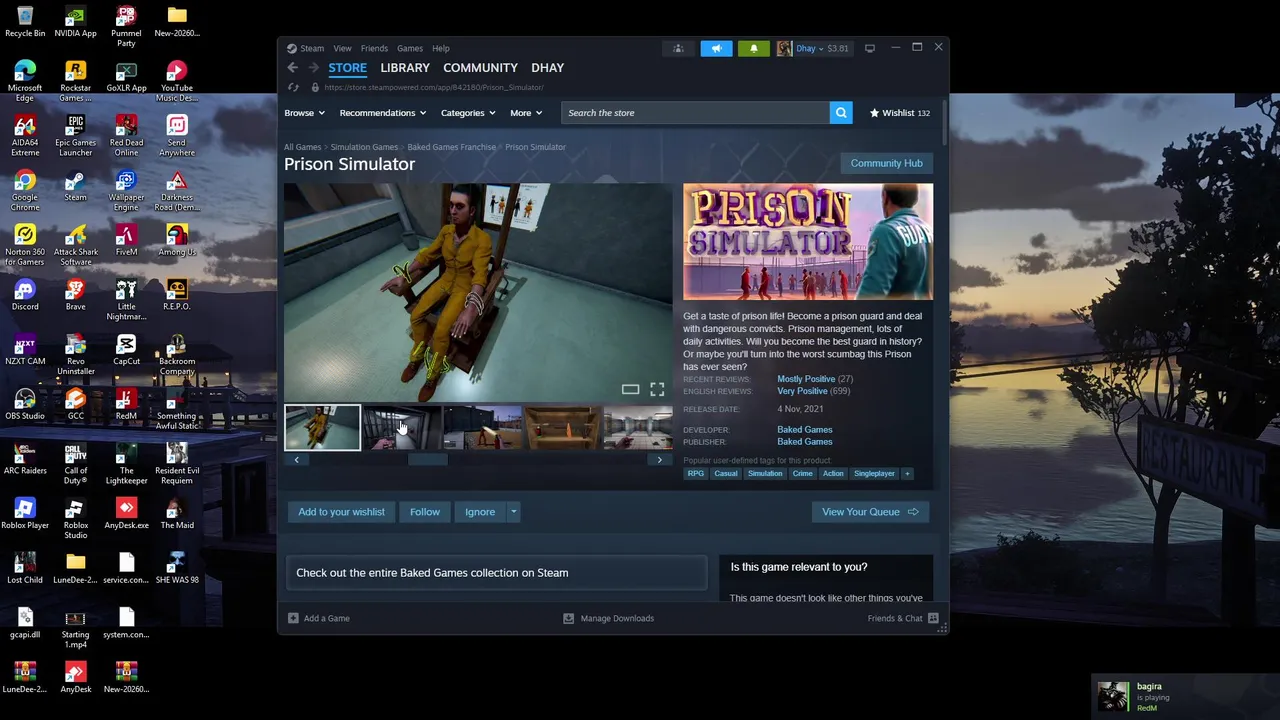Screen dimensions: 1280x720
Task: Click the Ignore button
Action: 480,512
